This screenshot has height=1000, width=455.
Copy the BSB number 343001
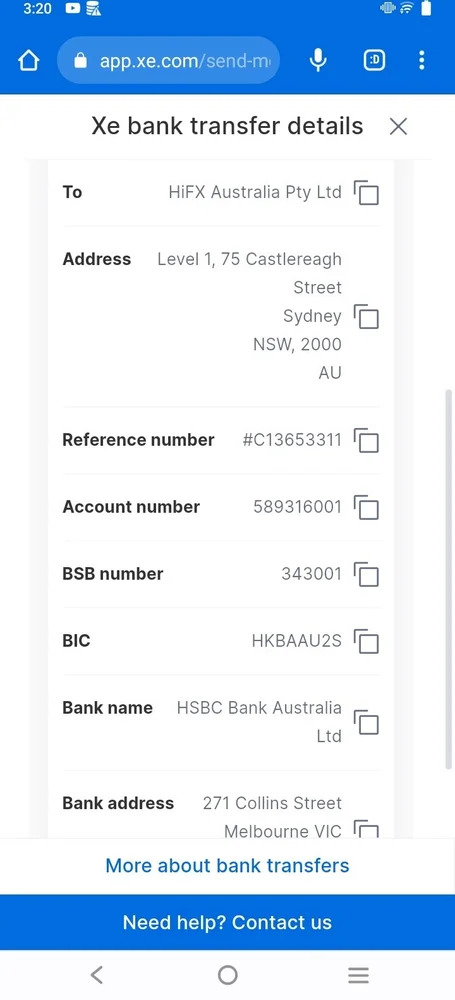click(366, 574)
